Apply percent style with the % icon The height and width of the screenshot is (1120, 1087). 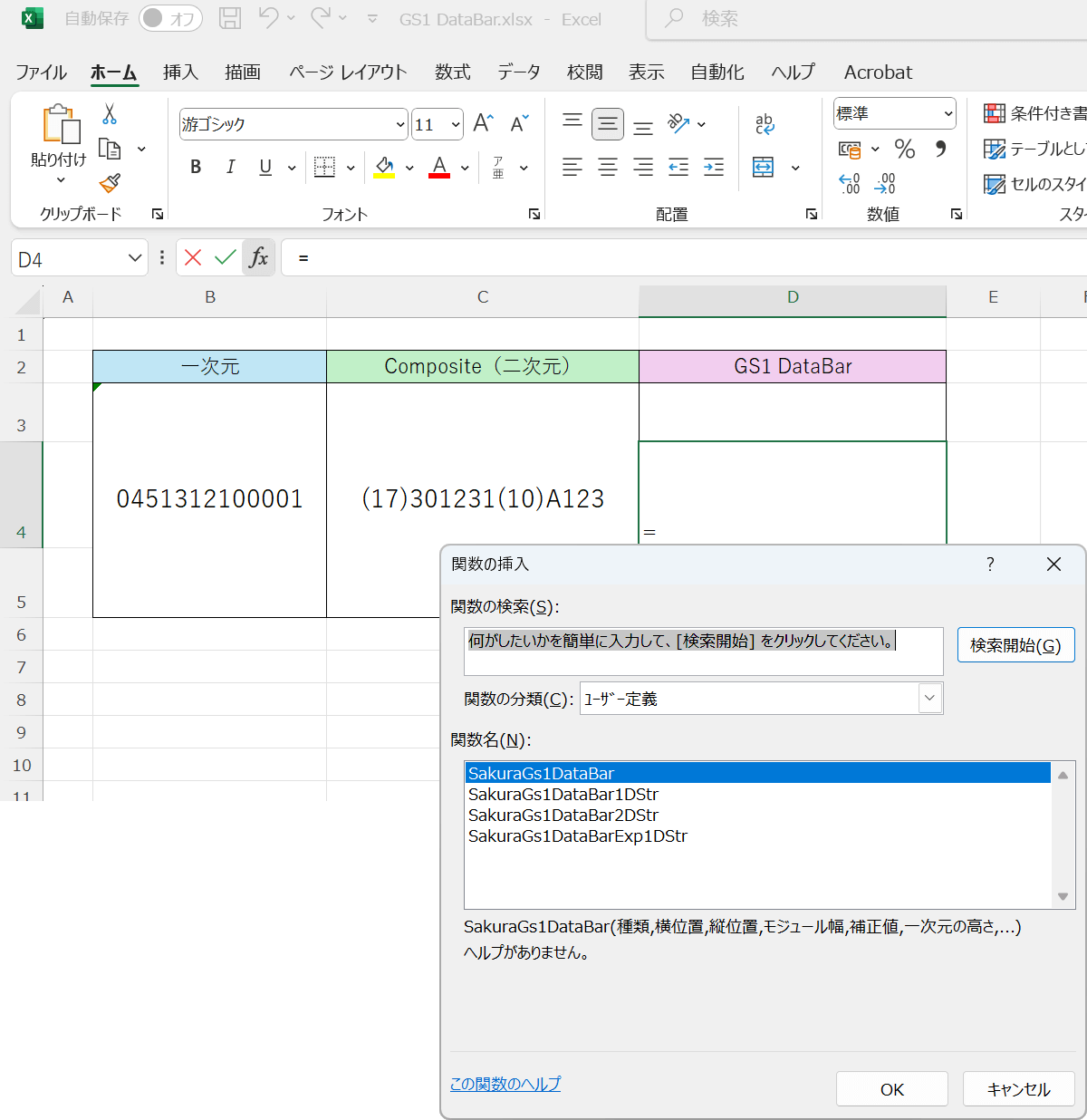click(904, 149)
